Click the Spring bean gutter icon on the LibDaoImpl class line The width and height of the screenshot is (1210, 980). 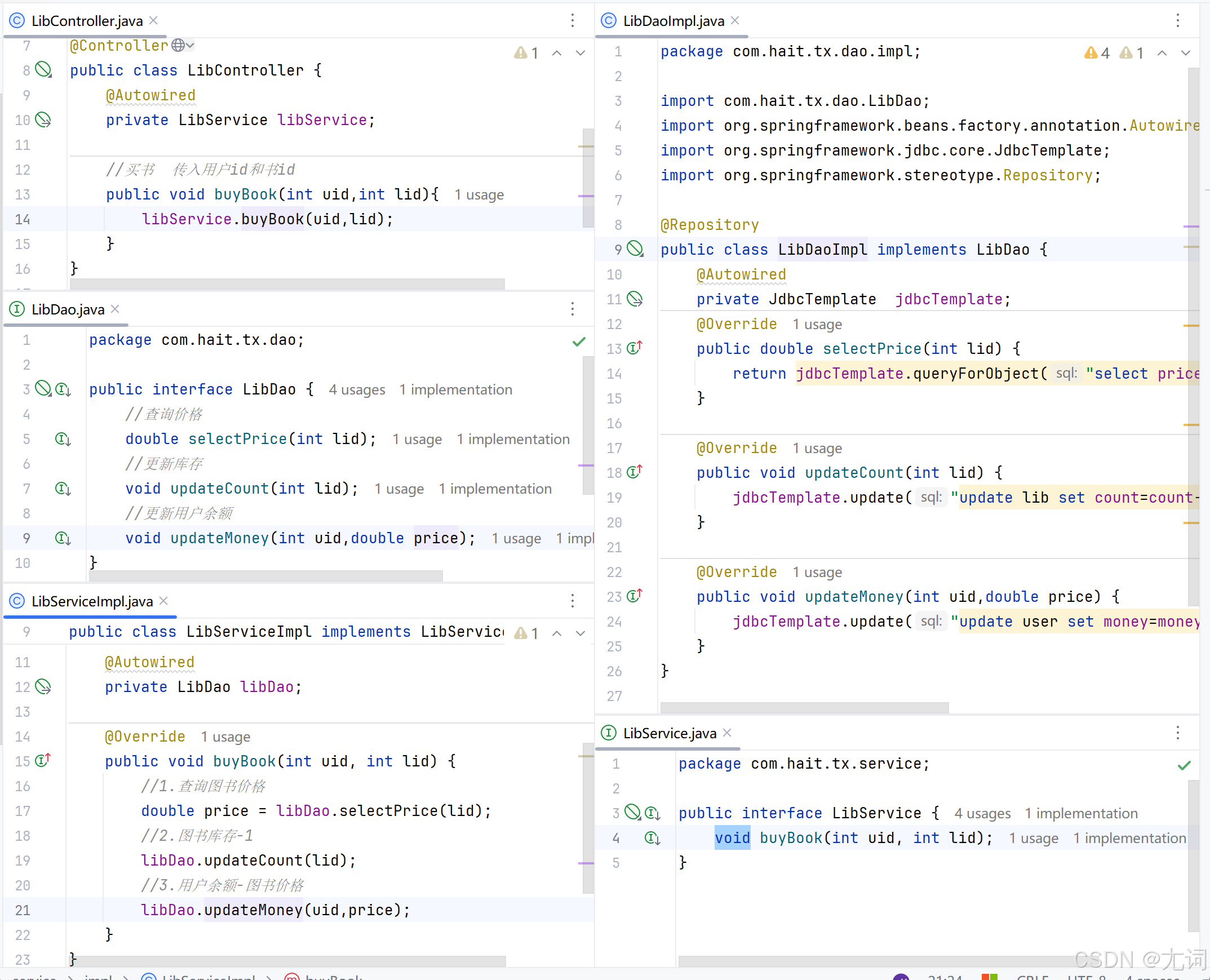(x=636, y=249)
